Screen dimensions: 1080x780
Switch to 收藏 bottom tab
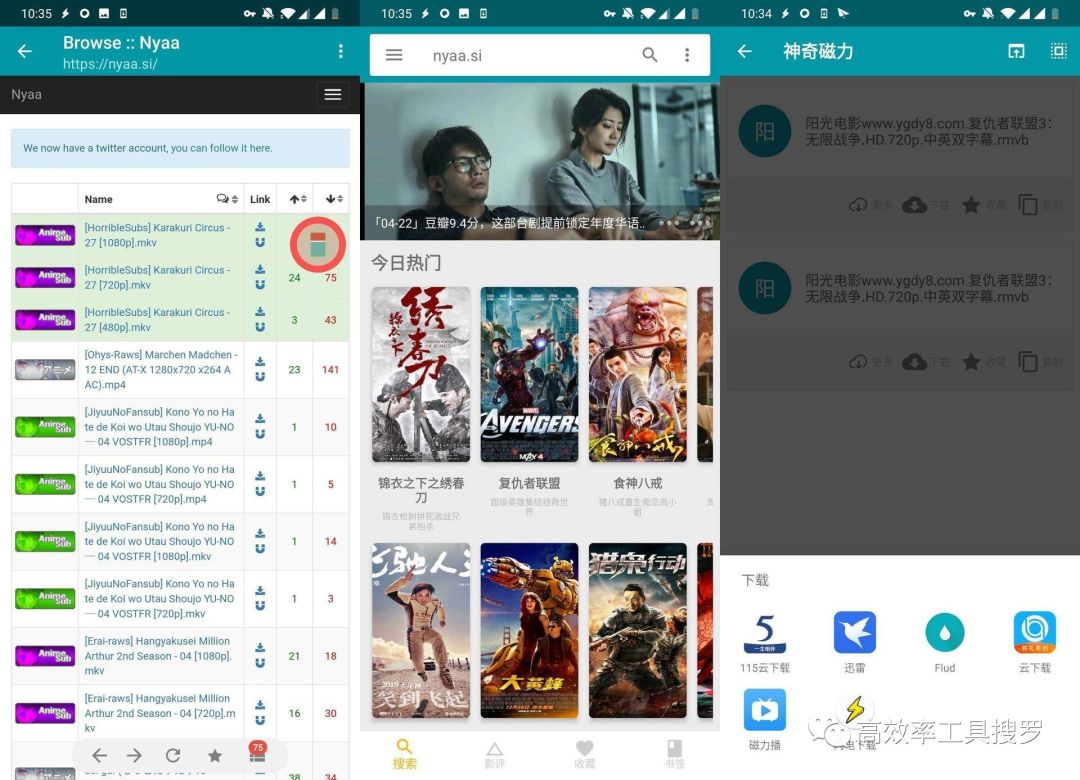coord(584,755)
